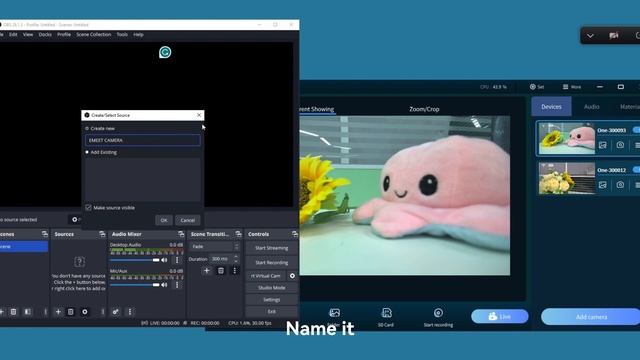Take snapshot of One-300093 camera
Image resolution: width=640 pixels, height=360 pixels.
coord(620,145)
